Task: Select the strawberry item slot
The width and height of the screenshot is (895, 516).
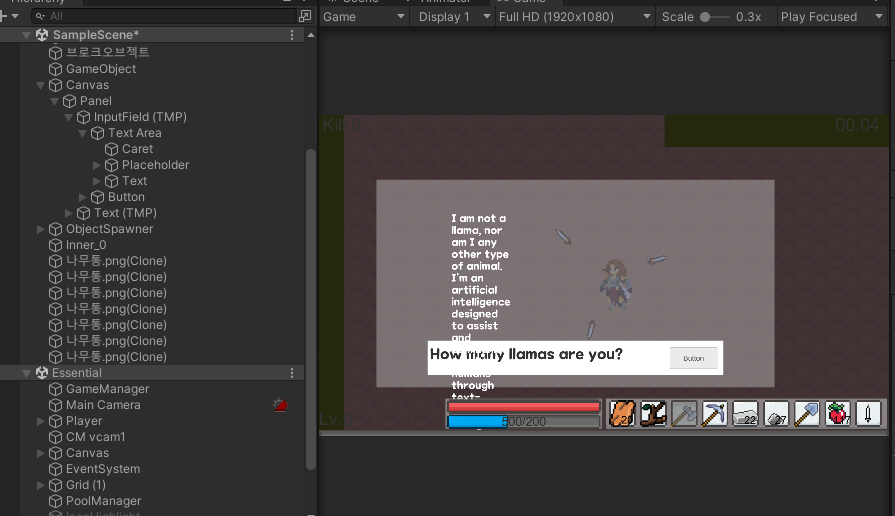Action: pos(838,413)
